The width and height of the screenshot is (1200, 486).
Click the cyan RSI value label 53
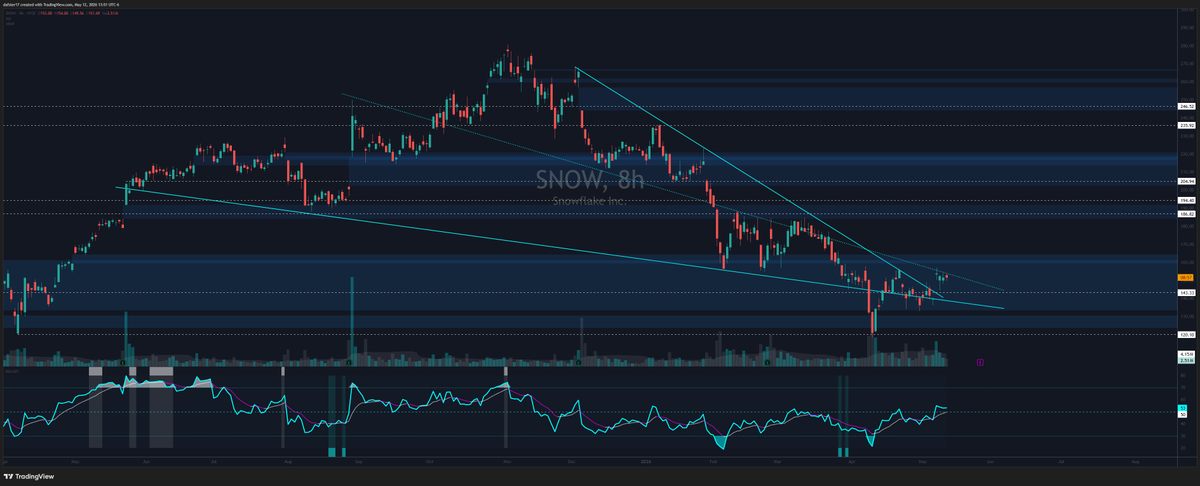1182,408
